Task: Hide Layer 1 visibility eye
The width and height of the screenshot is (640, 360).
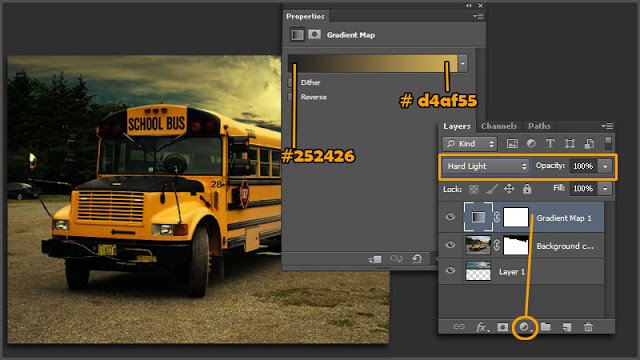Action: (450, 271)
